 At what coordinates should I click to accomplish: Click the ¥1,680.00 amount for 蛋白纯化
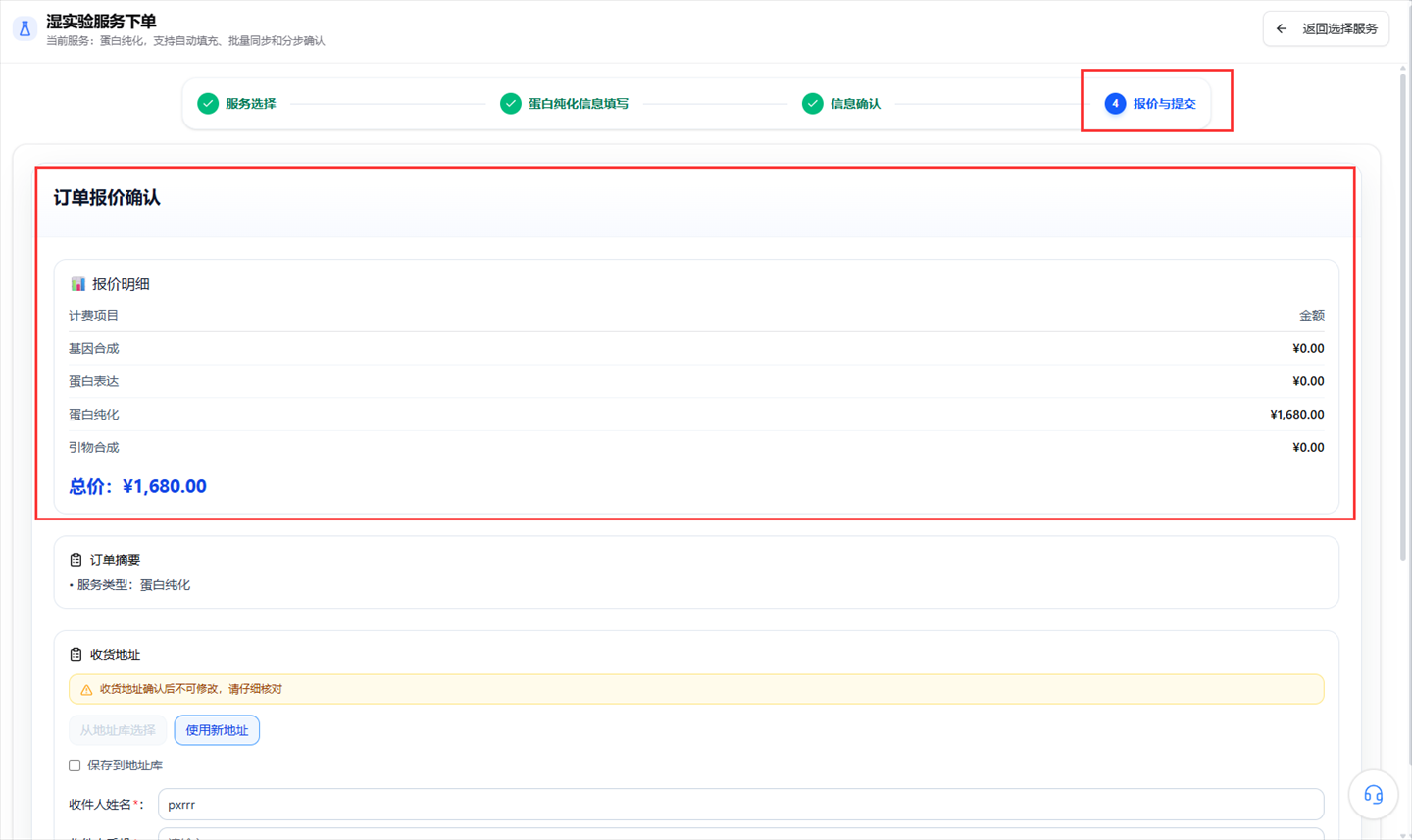click(x=1297, y=415)
